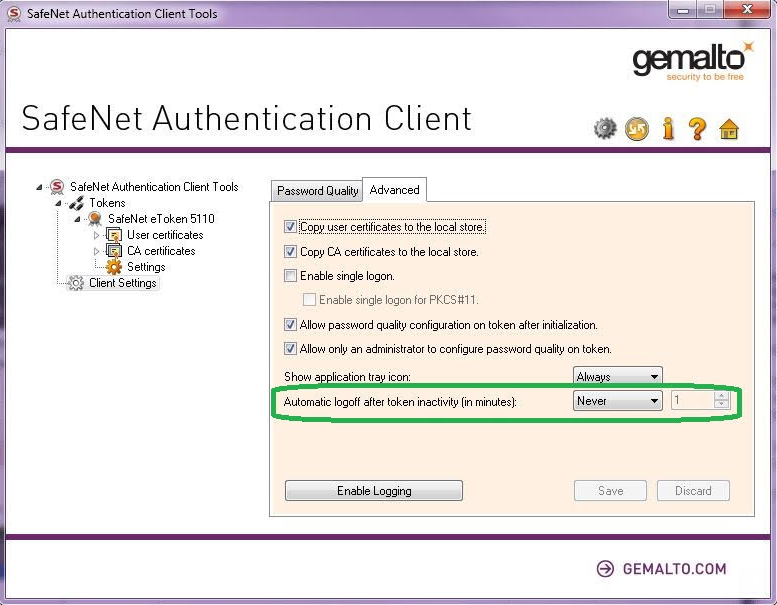Click 'Automatic logoff after token inactivity' label
This screenshot has height=605, width=777.
400,402
